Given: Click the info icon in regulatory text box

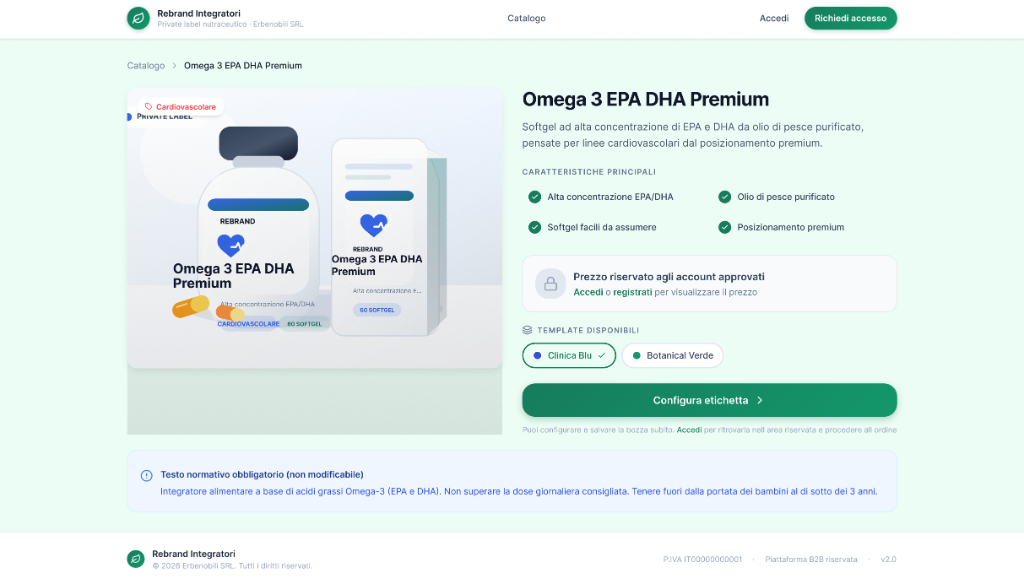Looking at the screenshot, I should tap(146, 476).
